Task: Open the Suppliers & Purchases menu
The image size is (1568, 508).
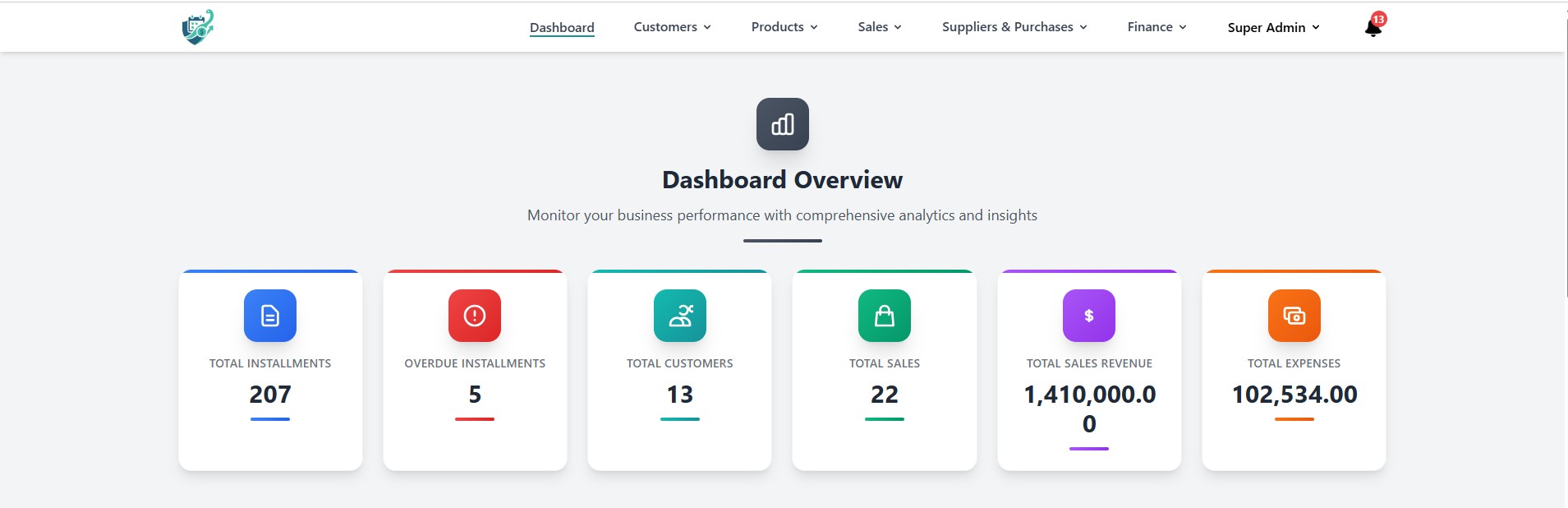Action: click(x=1014, y=27)
